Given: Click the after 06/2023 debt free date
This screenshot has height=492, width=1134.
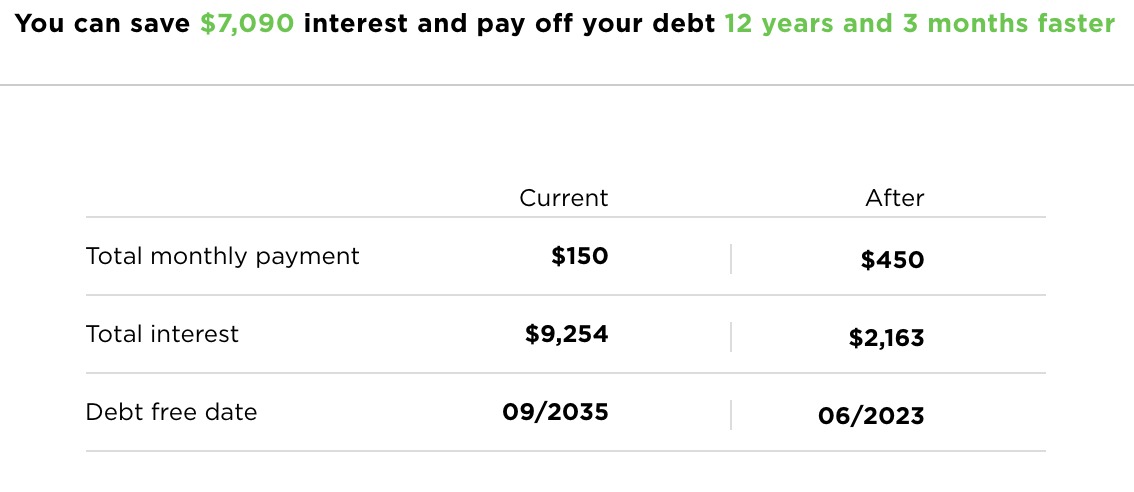Looking at the screenshot, I should click(871, 417).
